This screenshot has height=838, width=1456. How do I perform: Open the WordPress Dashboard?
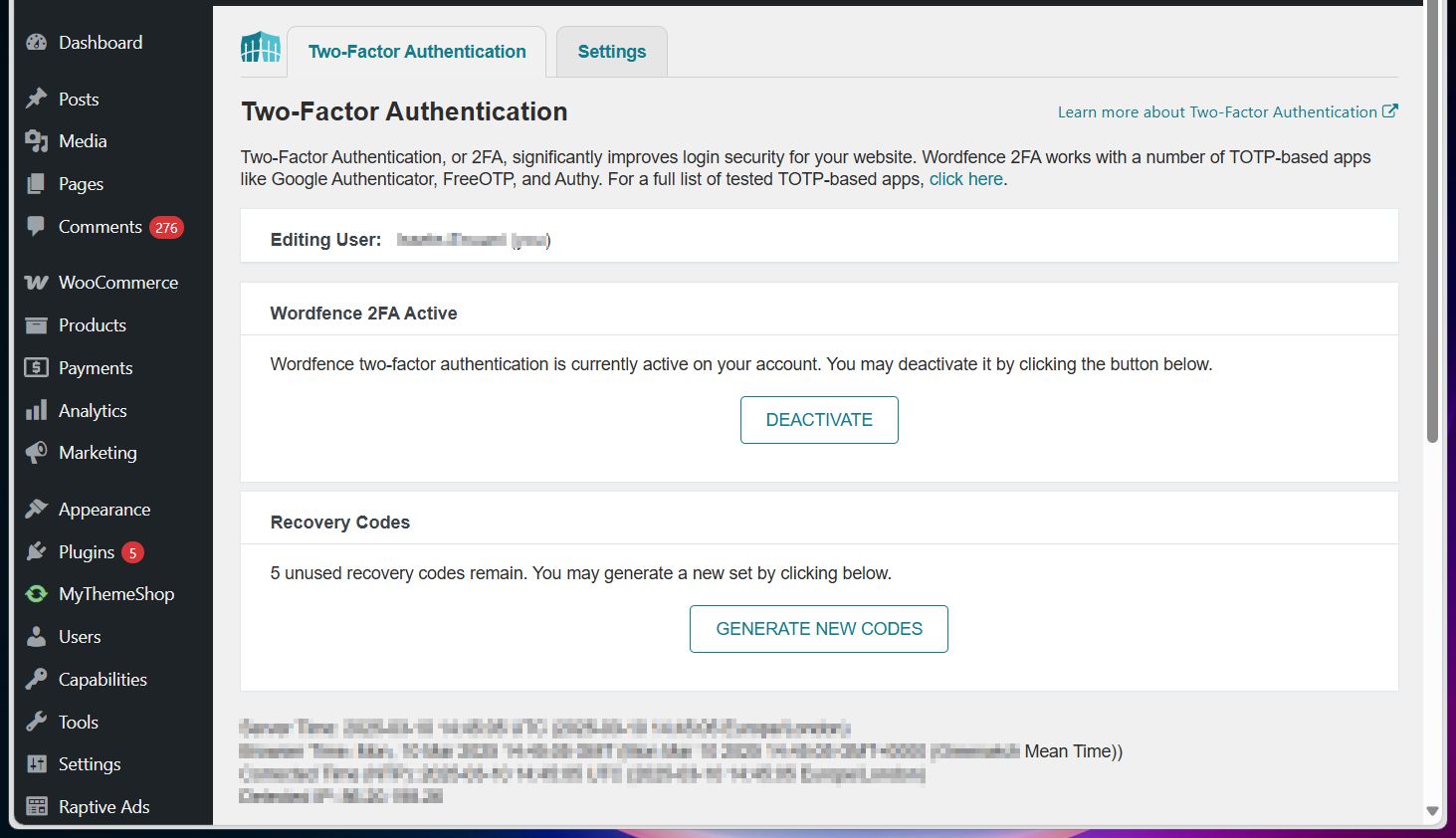click(x=100, y=42)
